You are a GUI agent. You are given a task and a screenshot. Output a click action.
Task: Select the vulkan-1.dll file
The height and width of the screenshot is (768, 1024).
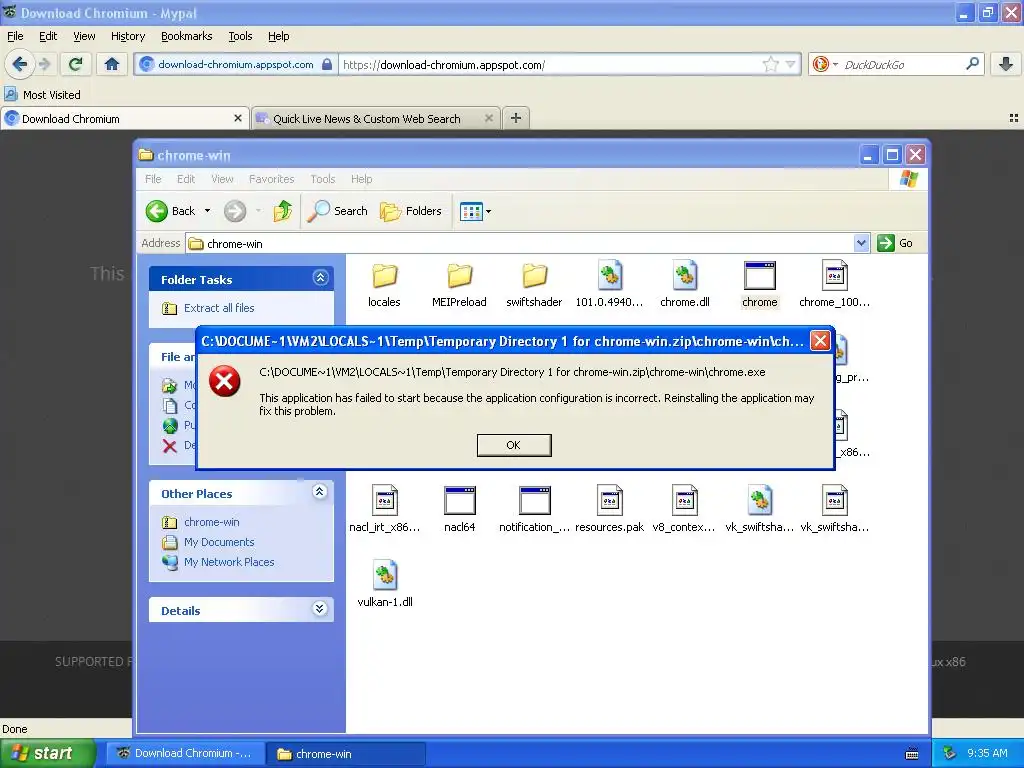point(385,584)
